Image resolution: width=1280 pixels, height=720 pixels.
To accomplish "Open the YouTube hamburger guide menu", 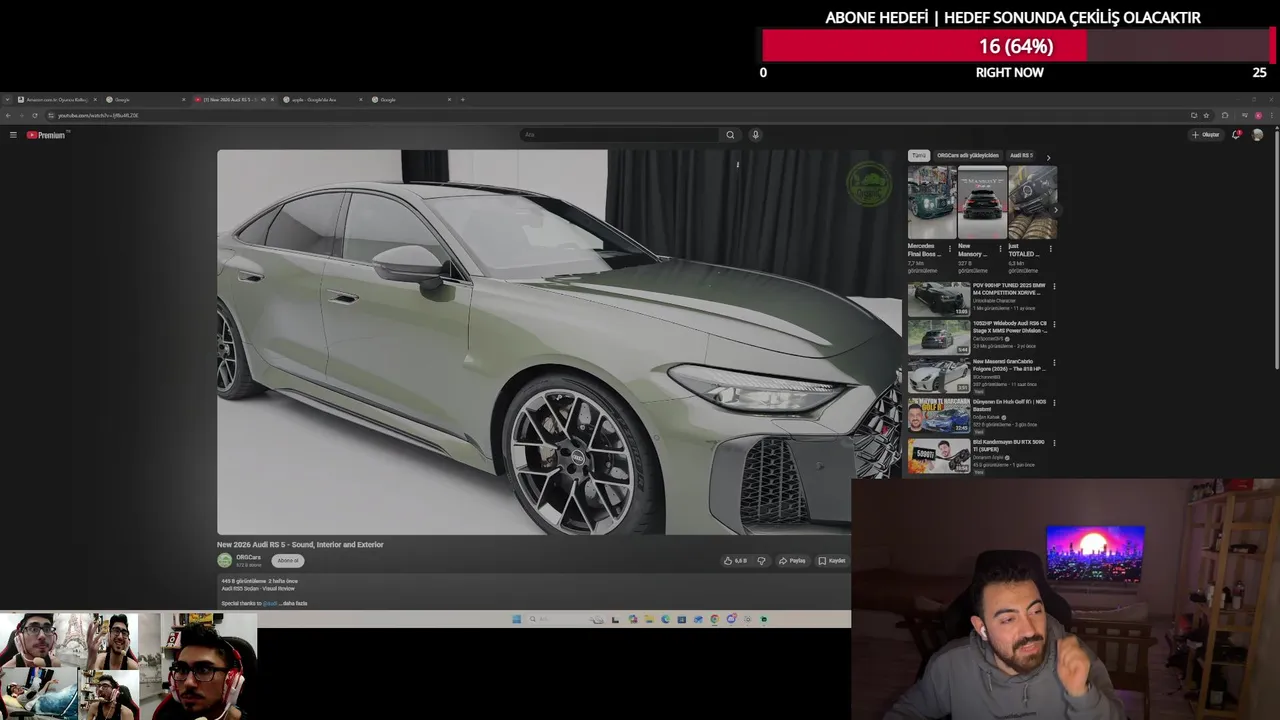I will (13, 135).
